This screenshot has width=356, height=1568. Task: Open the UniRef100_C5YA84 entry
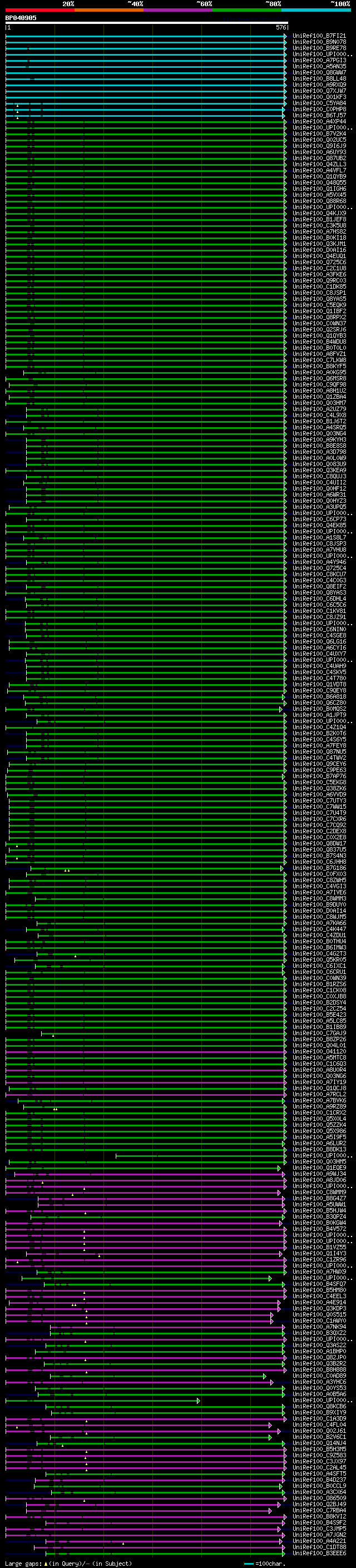coord(319,103)
